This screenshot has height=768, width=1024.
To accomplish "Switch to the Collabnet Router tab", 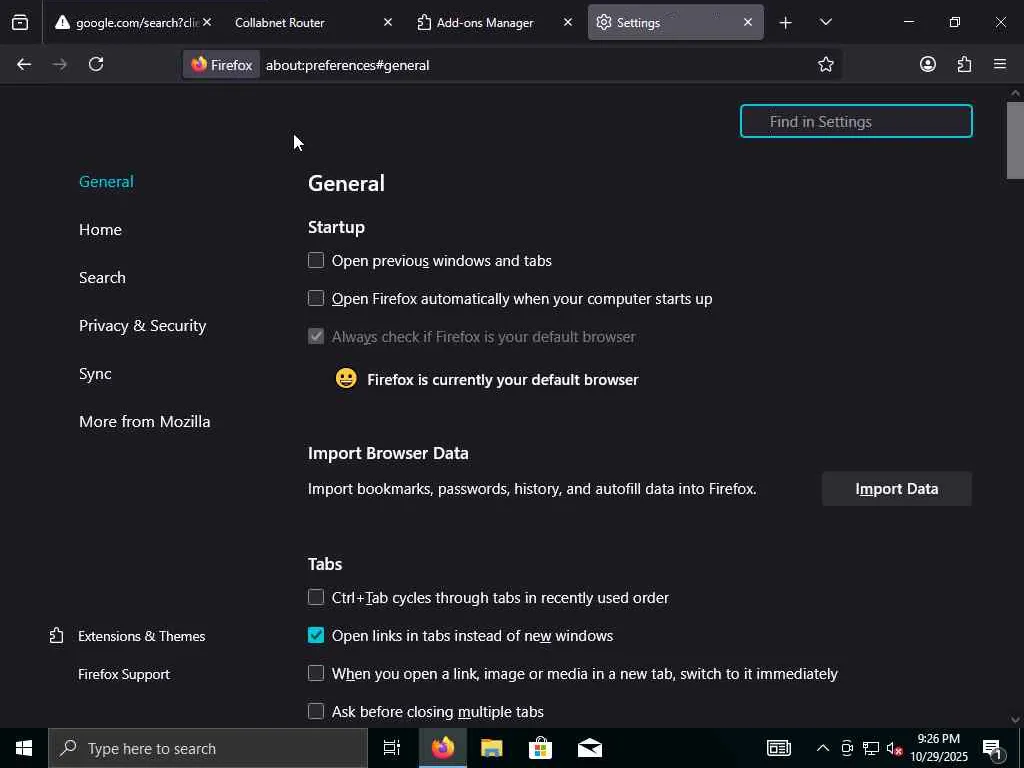I will coord(307,22).
